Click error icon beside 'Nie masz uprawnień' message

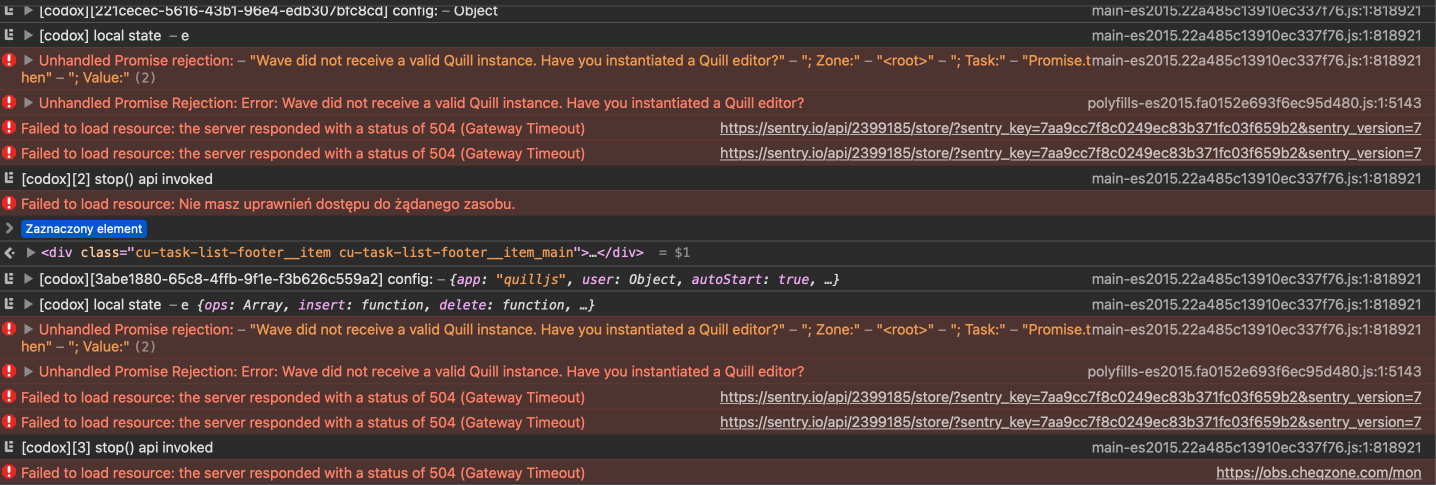[9, 204]
